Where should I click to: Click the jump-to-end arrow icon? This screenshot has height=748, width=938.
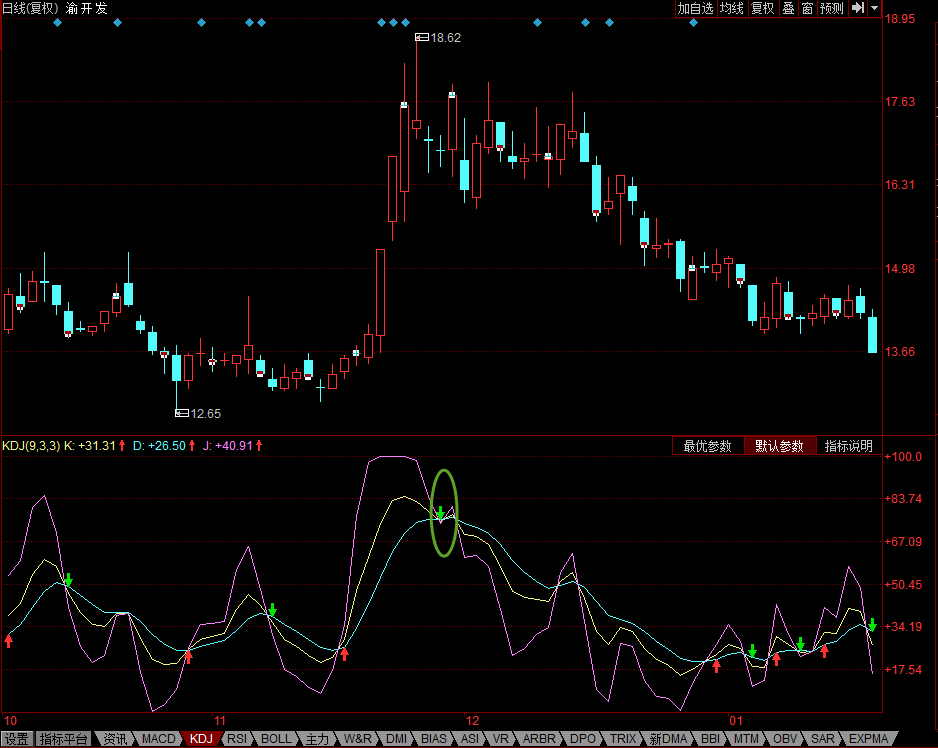pyautogui.click(x=858, y=8)
